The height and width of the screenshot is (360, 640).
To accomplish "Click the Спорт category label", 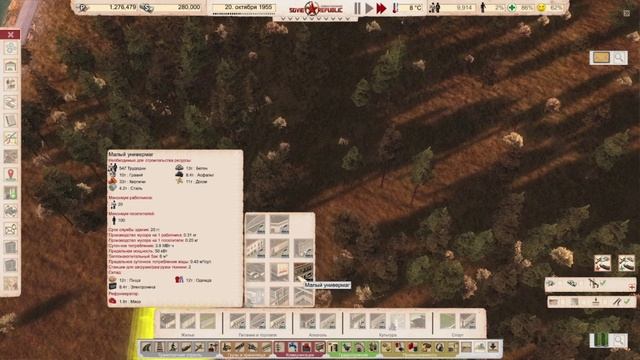I will pos(457,335).
